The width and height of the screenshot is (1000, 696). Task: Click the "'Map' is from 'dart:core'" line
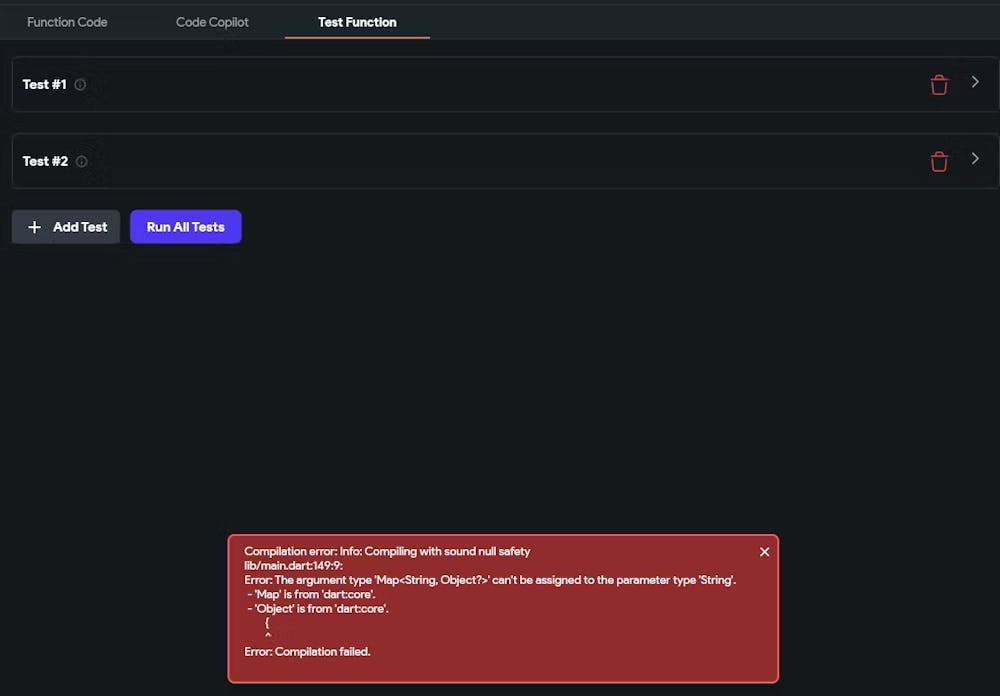tap(310, 594)
